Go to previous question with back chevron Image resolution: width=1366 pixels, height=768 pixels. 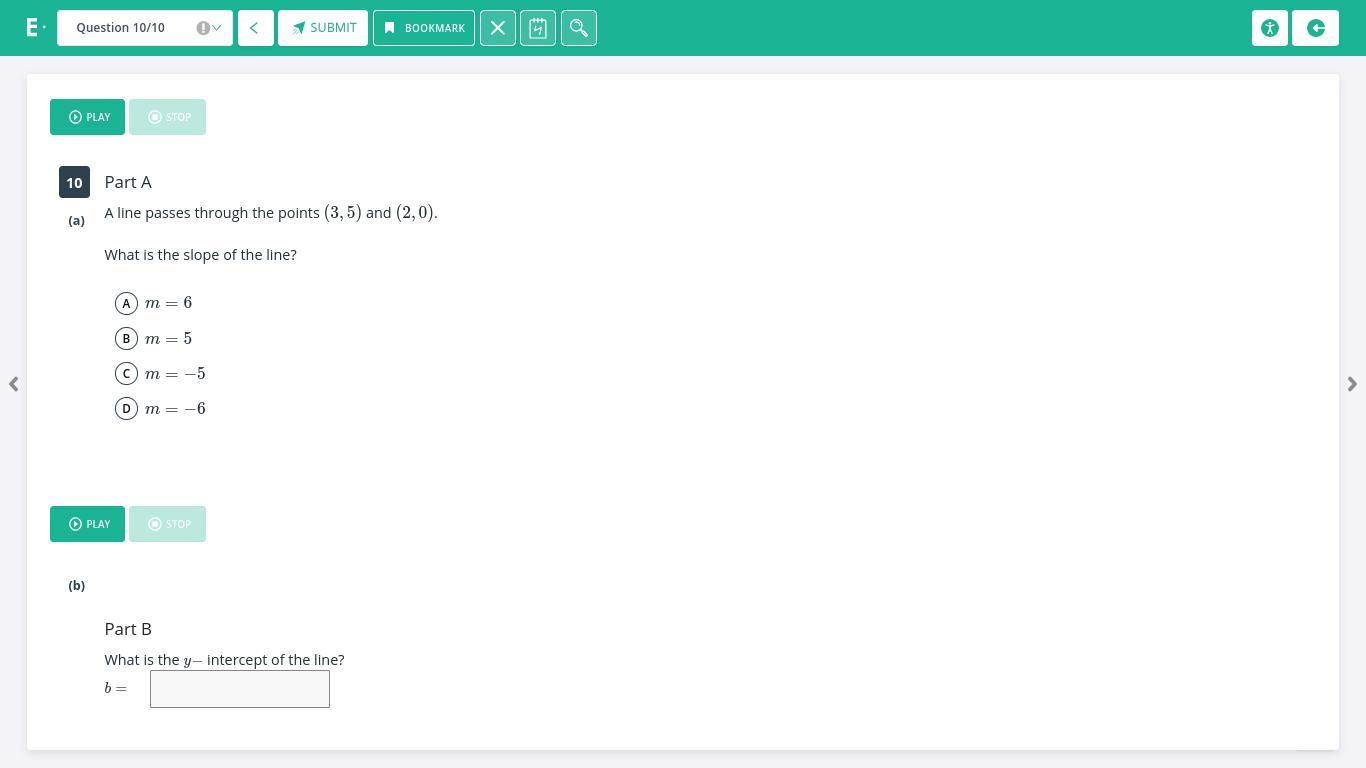(255, 28)
